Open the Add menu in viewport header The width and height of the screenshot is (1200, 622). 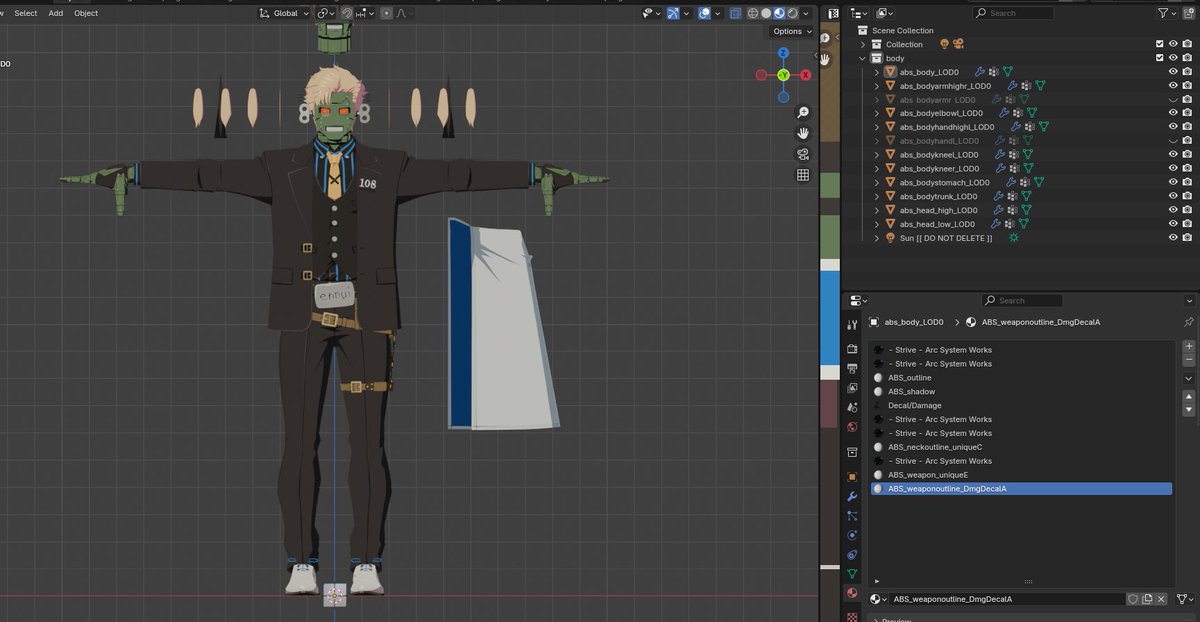click(56, 13)
